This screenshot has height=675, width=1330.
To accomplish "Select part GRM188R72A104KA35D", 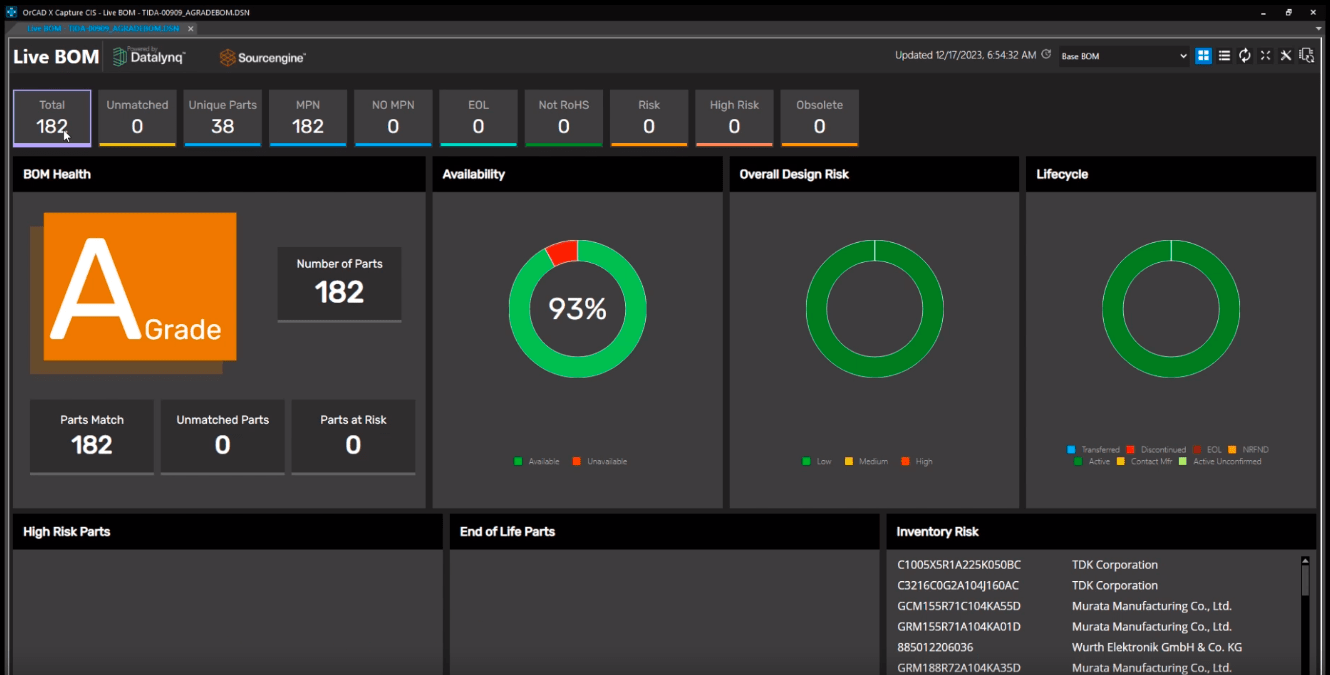I will [959, 668].
